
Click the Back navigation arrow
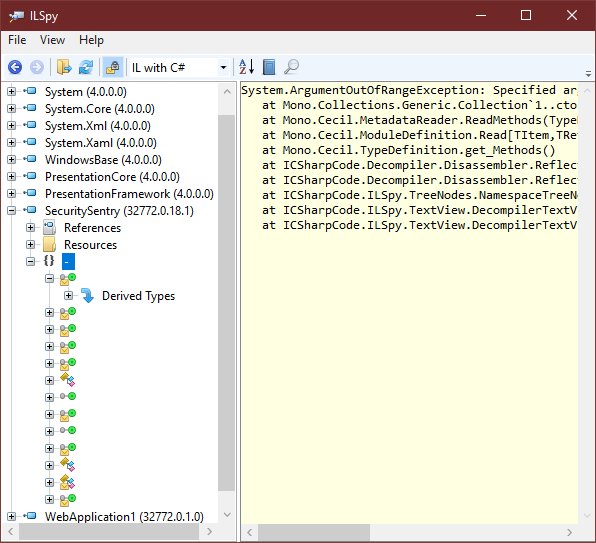pyautogui.click(x=15, y=67)
